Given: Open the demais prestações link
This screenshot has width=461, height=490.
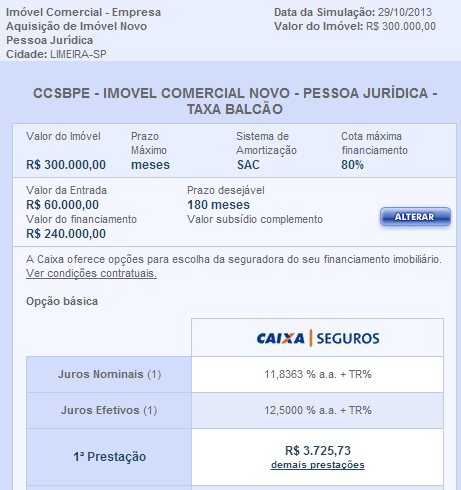Looking at the screenshot, I should tap(318, 465).
